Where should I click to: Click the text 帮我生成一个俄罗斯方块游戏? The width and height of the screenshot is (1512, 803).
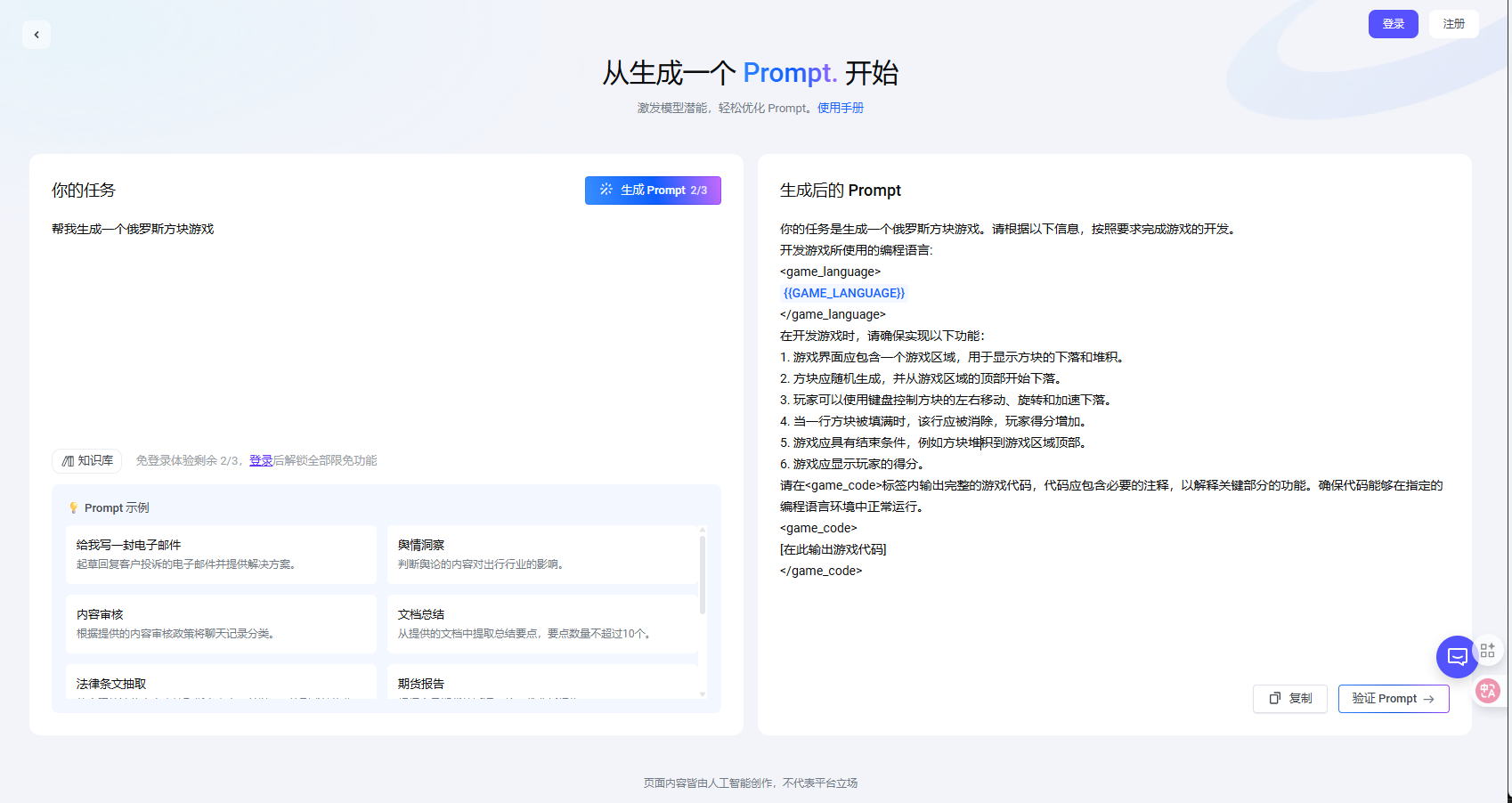pos(133,229)
